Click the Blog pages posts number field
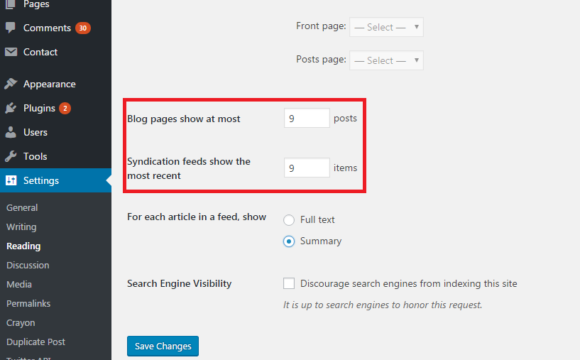This screenshot has width=580, height=360. 307,118
